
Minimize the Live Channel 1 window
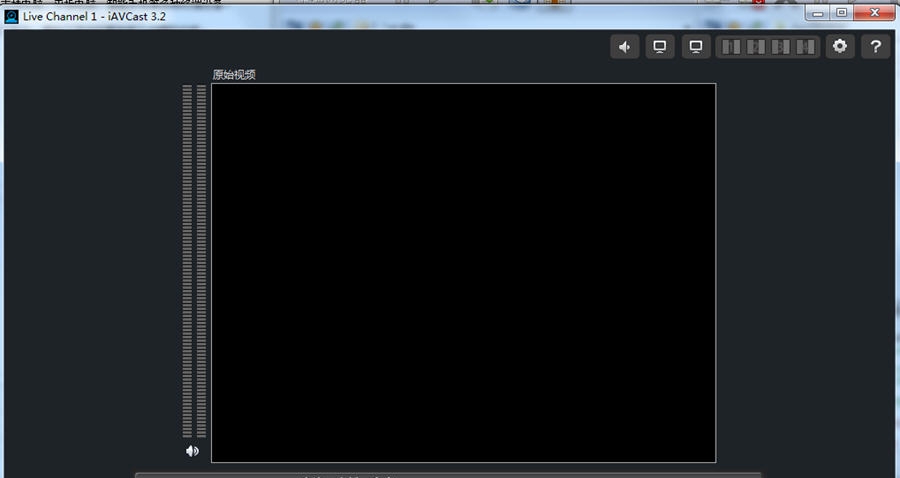(818, 13)
